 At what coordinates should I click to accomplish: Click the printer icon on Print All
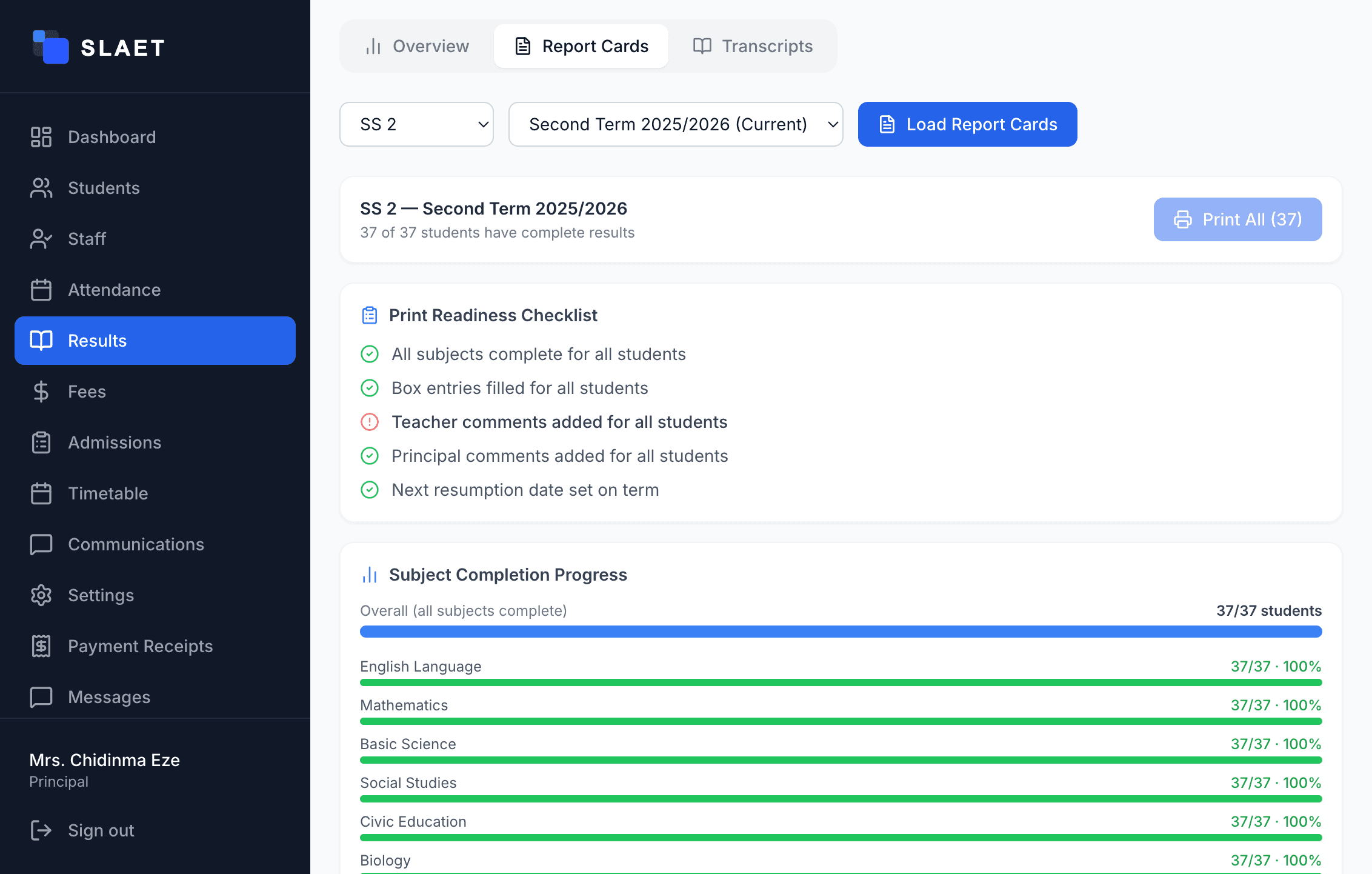pyautogui.click(x=1183, y=219)
